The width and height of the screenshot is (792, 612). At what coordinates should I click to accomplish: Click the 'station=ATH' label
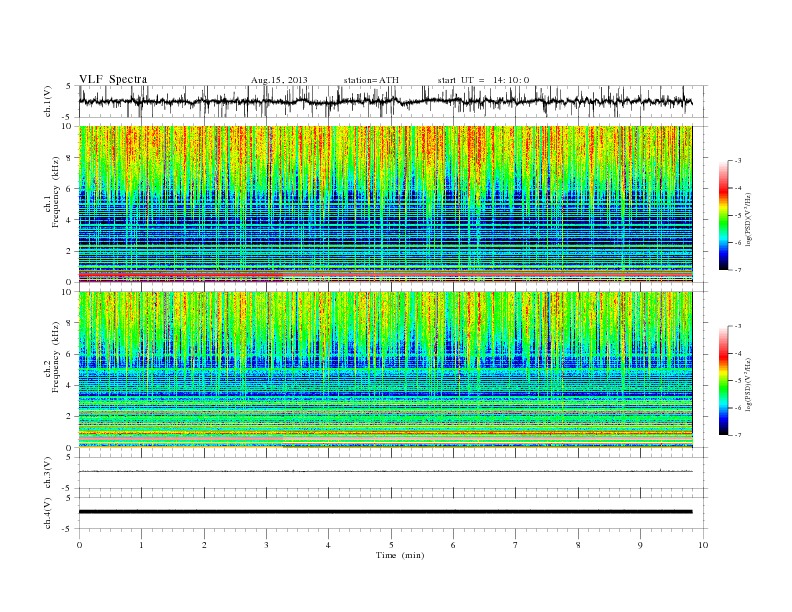pyautogui.click(x=371, y=80)
